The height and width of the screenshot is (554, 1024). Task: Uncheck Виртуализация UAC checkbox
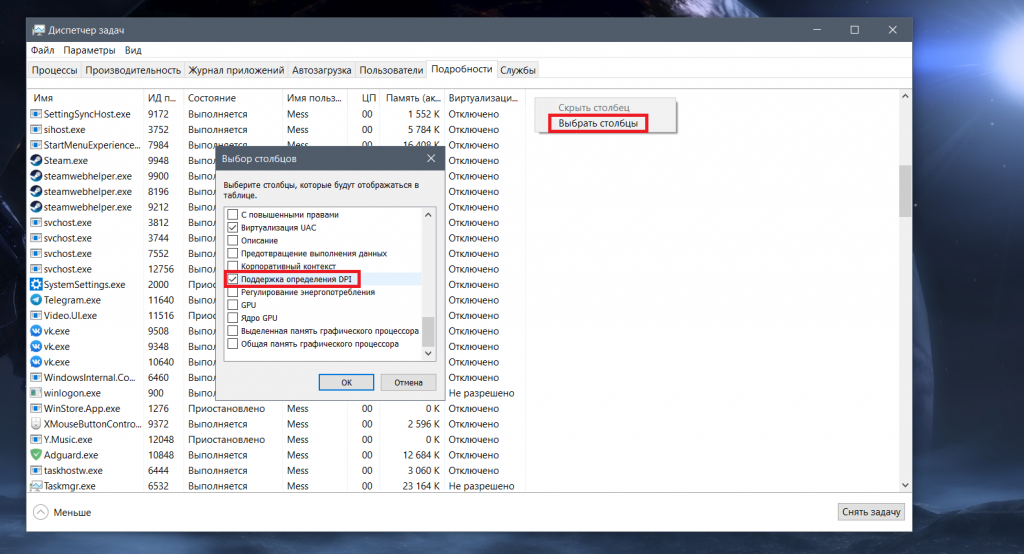(x=232, y=227)
